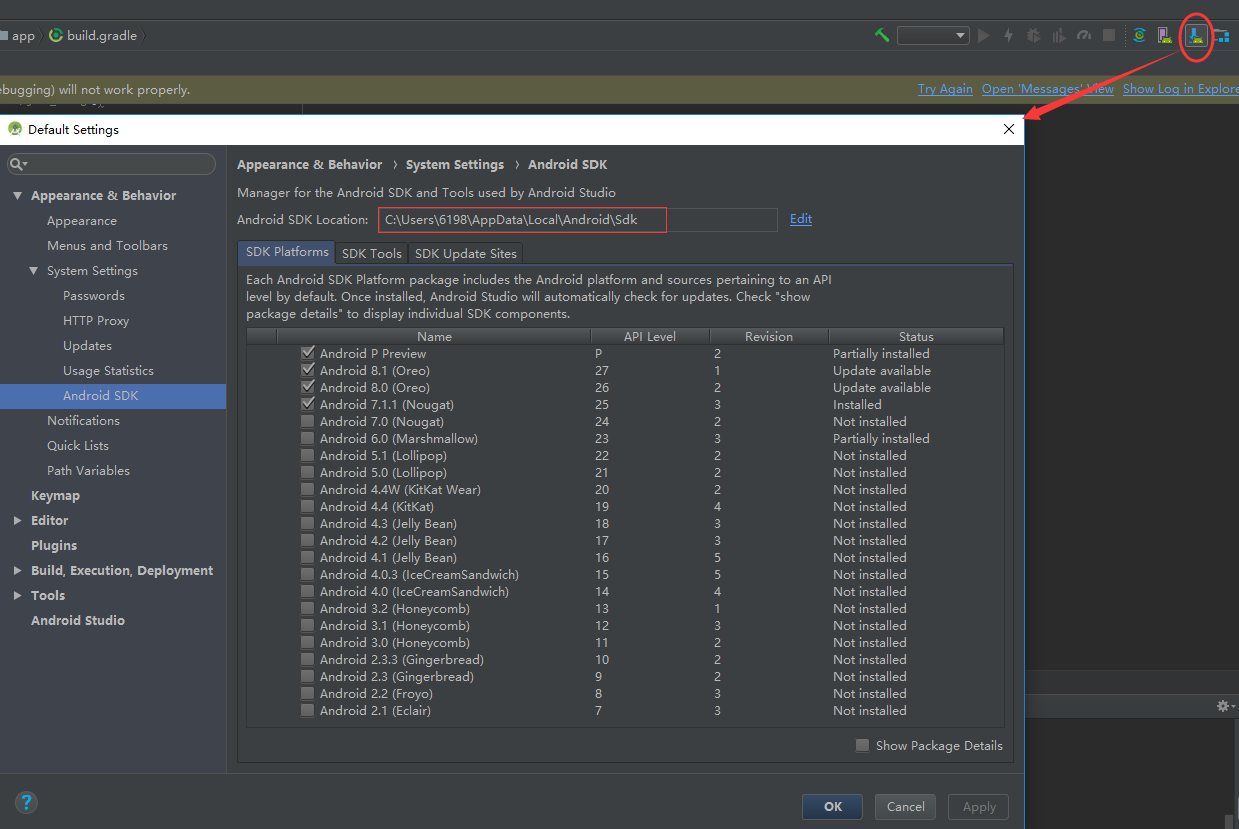
Task: Click the Edit link for SDK location
Action: (801, 219)
